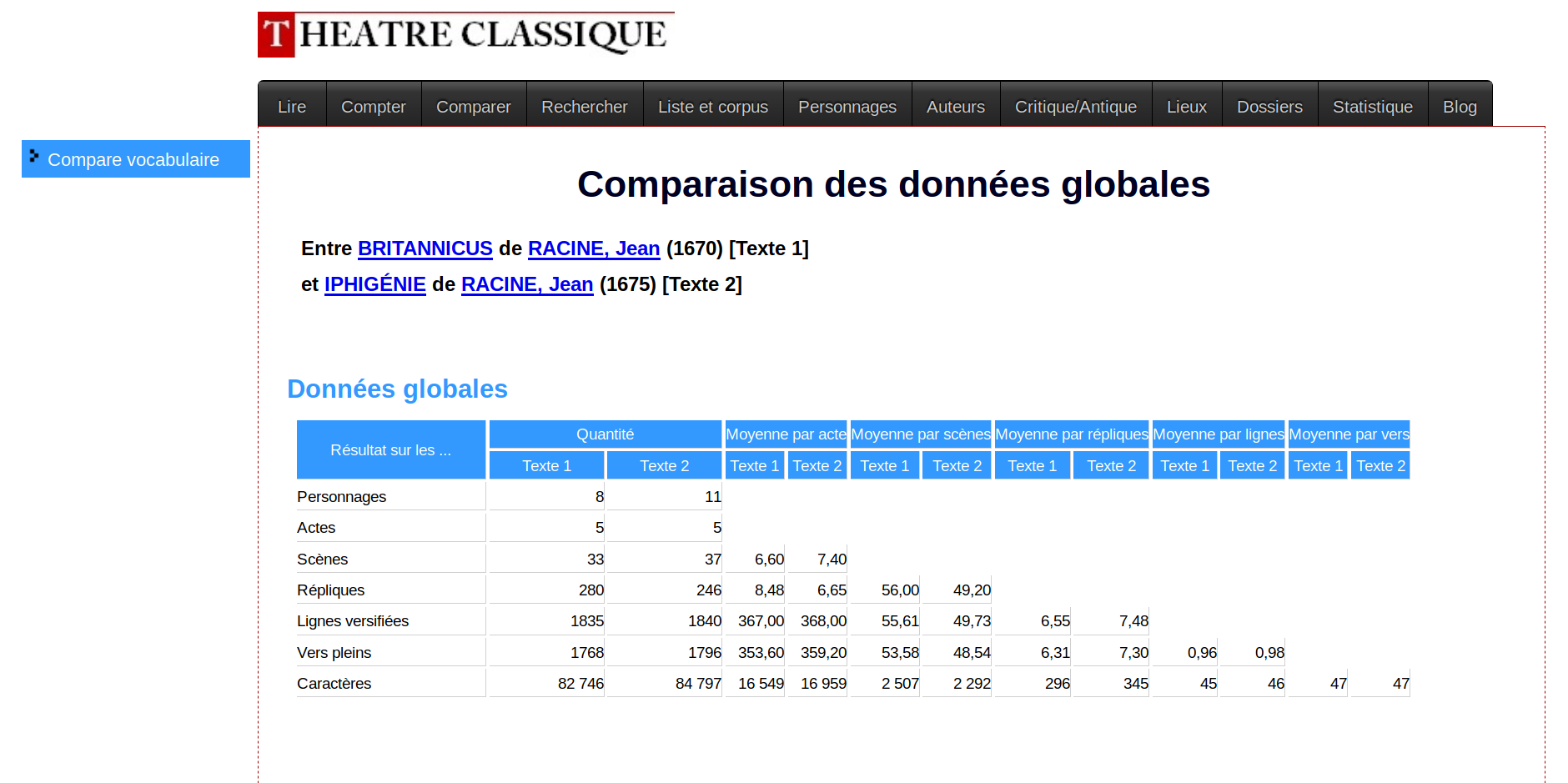The width and height of the screenshot is (1568, 783).
Task: Click the value 56,00 in Répliques row
Action: click(900, 590)
